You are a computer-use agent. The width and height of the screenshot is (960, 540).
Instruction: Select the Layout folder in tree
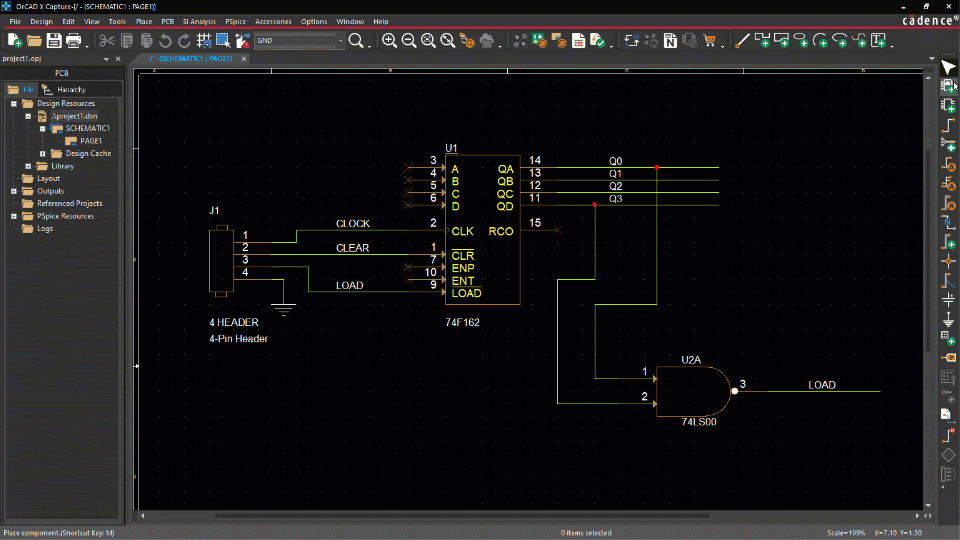pyautogui.click(x=48, y=179)
